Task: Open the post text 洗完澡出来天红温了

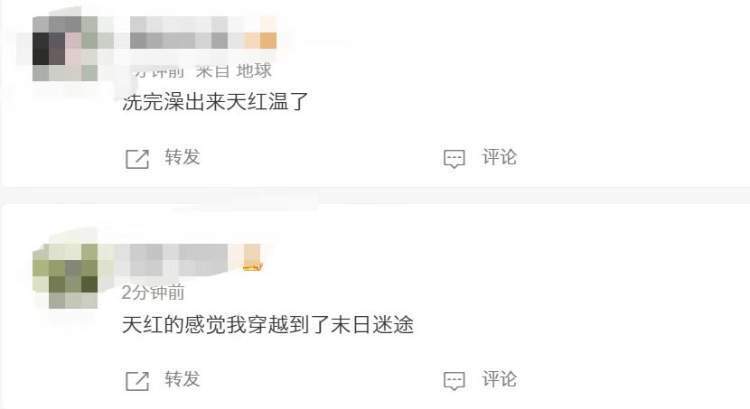Action: (x=215, y=101)
